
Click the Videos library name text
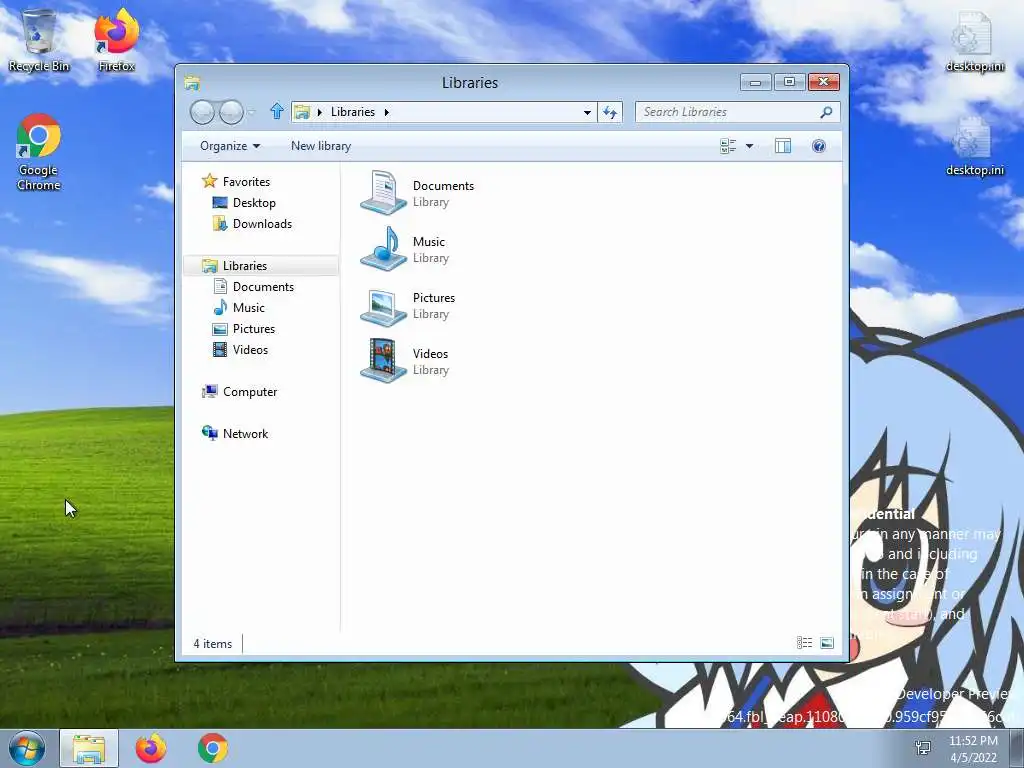click(430, 353)
